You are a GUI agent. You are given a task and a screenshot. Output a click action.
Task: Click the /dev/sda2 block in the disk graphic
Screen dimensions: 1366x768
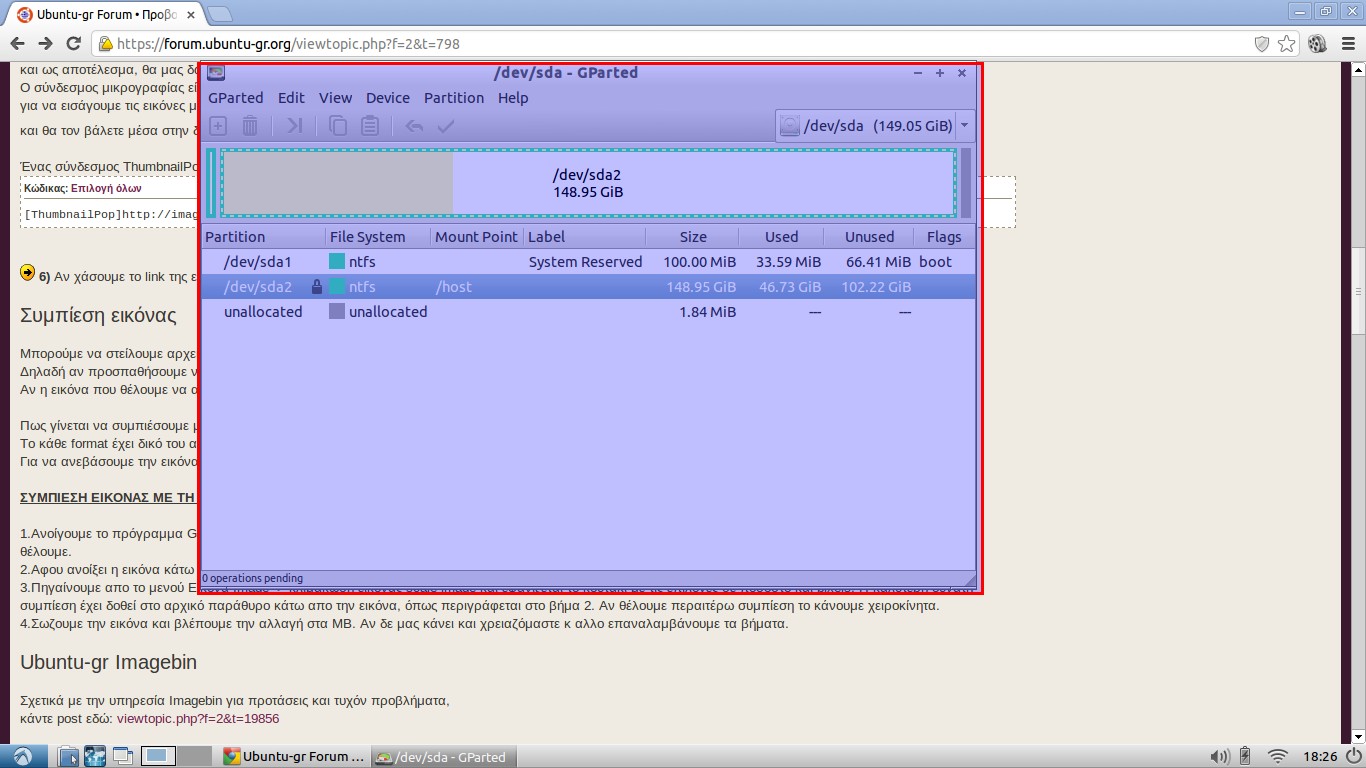tap(587, 183)
